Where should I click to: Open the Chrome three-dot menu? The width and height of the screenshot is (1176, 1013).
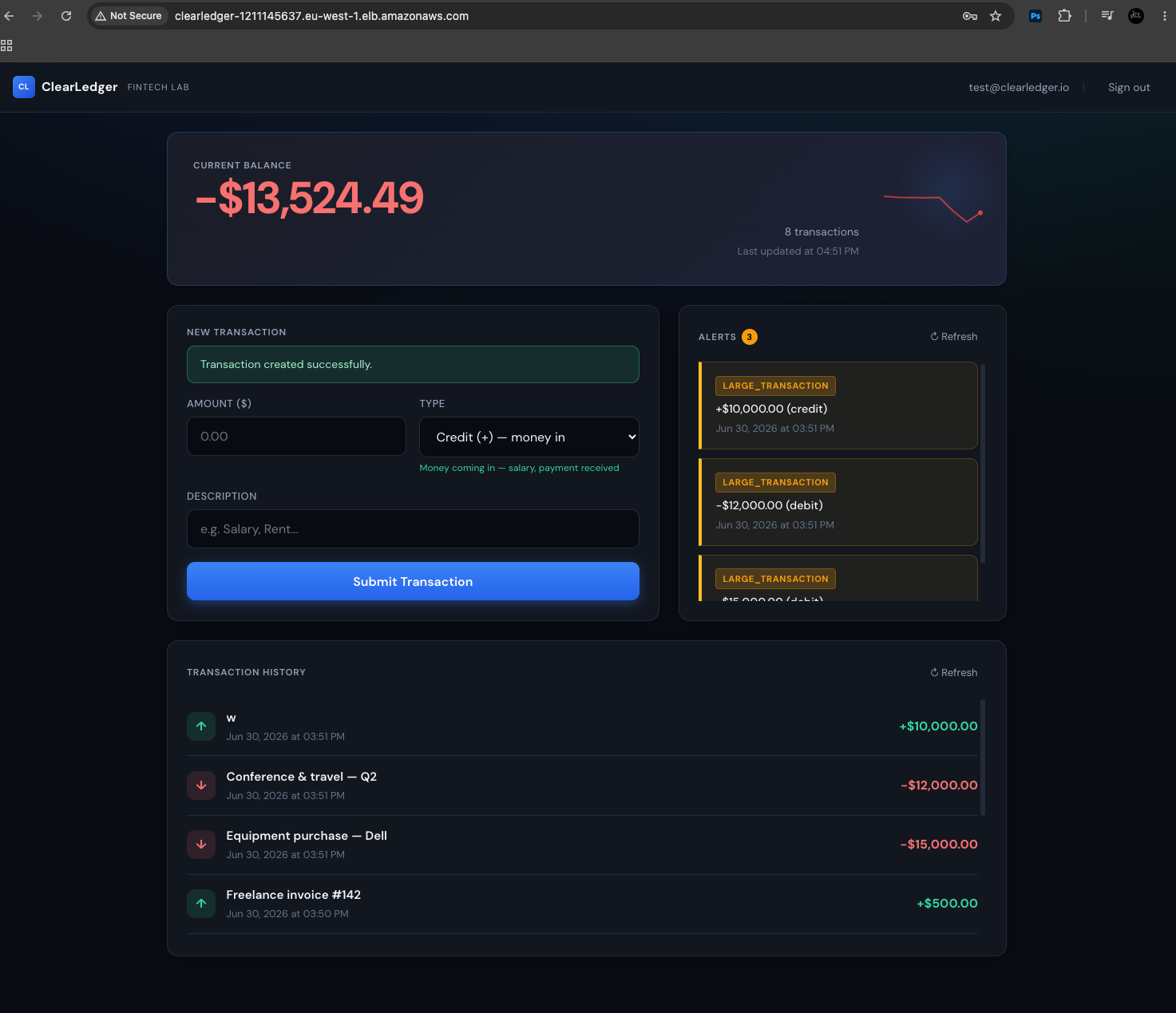click(x=1165, y=16)
